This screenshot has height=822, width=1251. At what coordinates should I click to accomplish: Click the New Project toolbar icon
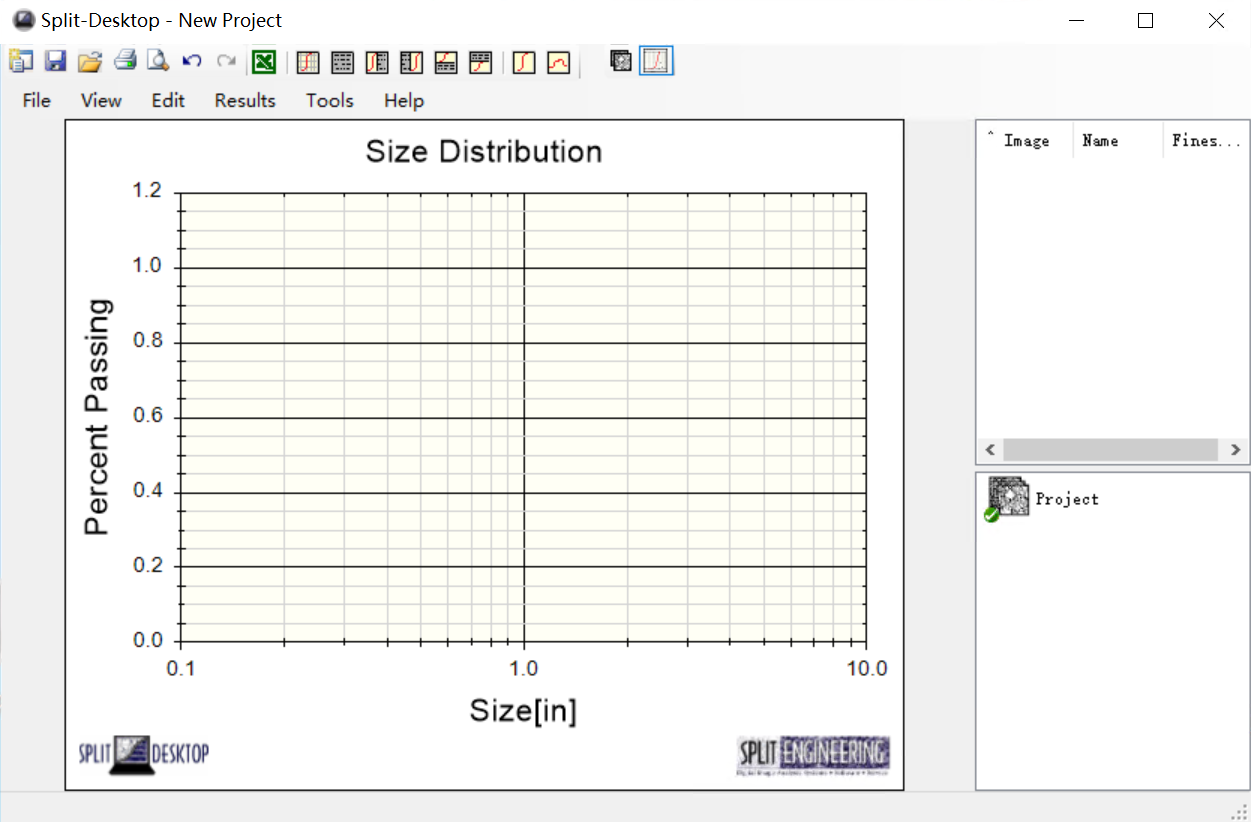pyautogui.click(x=21, y=62)
